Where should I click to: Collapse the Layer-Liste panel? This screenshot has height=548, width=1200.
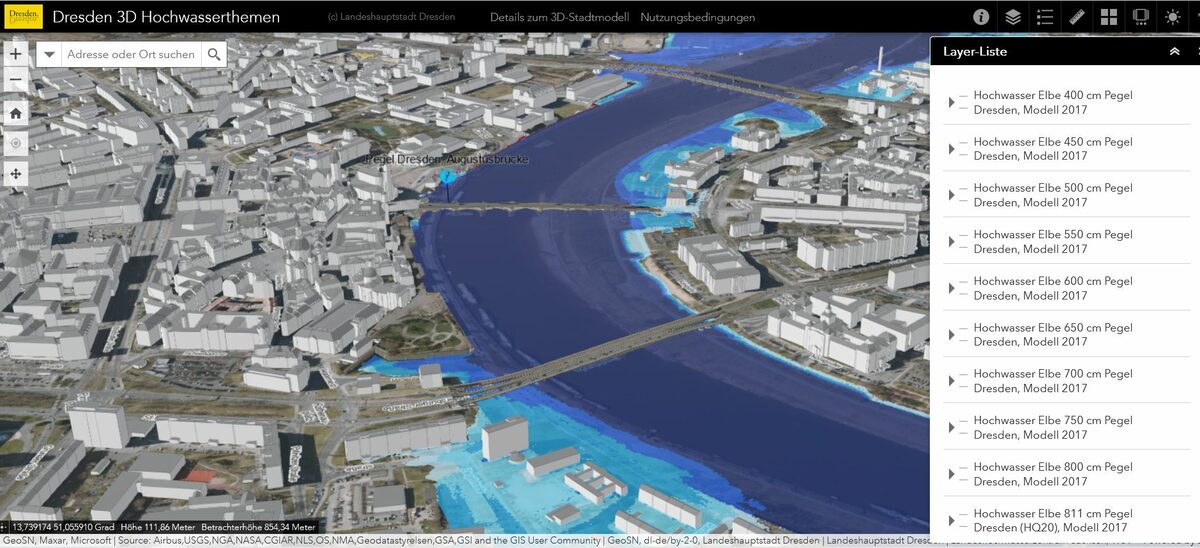(x=1175, y=51)
